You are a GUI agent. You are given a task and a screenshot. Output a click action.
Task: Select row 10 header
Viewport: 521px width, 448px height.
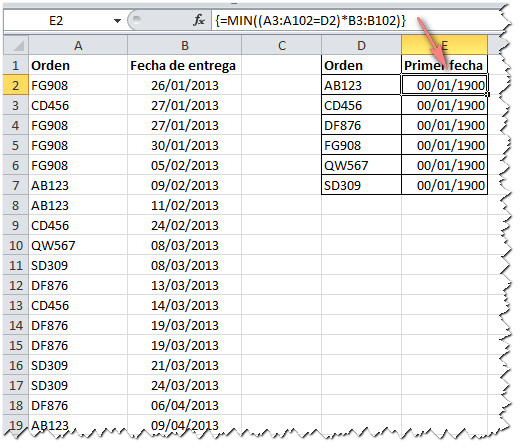(x=16, y=245)
